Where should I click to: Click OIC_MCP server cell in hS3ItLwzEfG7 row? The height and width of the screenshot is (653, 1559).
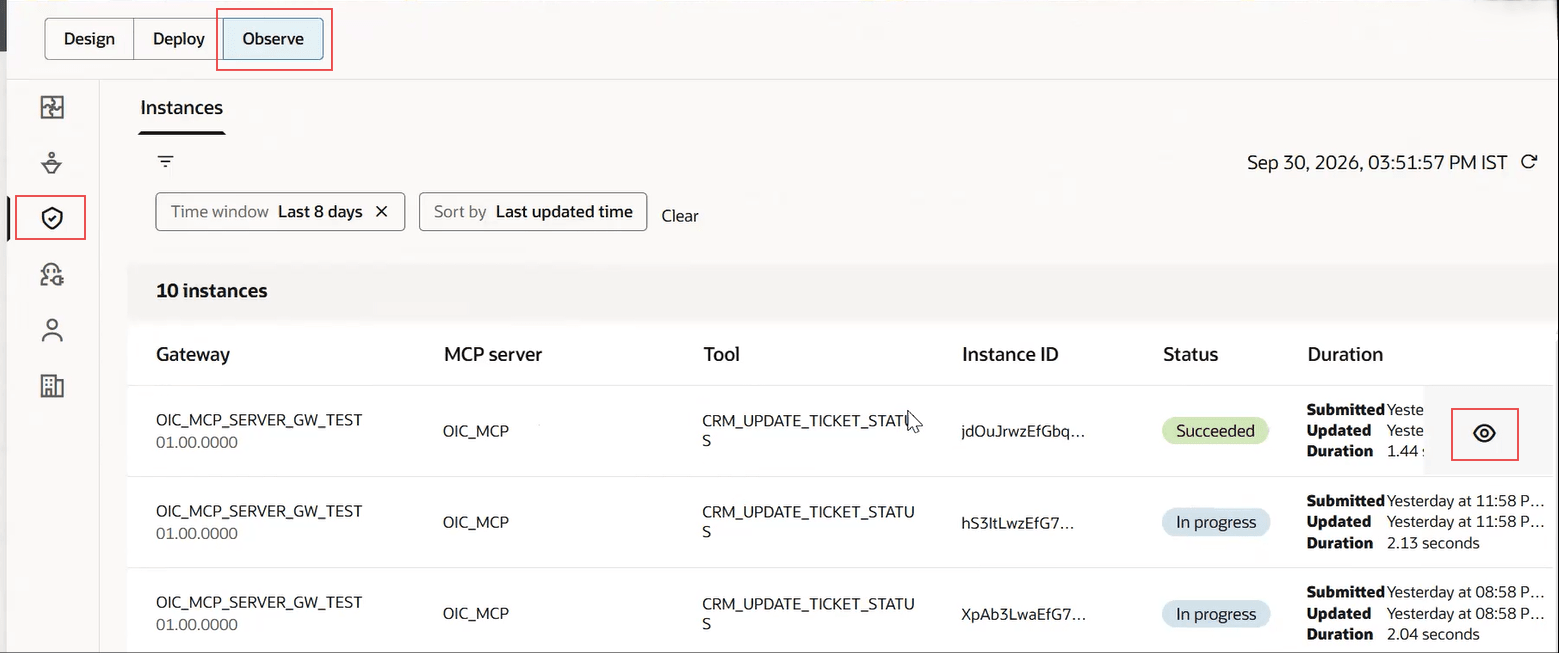tap(476, 522)
